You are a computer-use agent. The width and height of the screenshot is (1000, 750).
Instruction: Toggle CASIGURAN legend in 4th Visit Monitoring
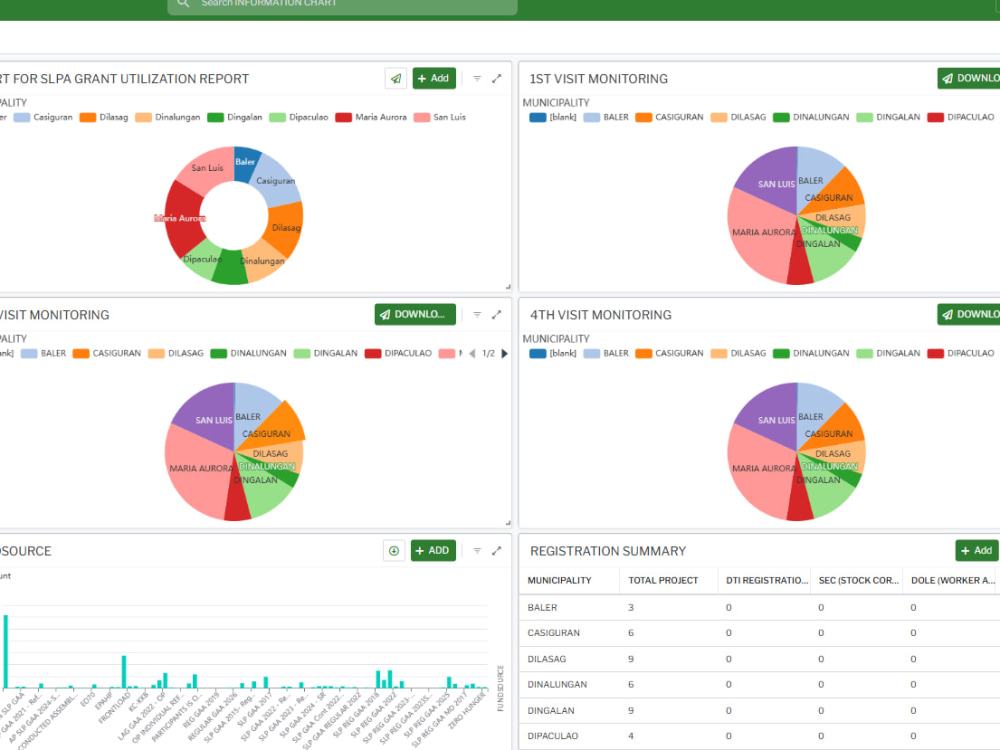[x=670, y=353]
